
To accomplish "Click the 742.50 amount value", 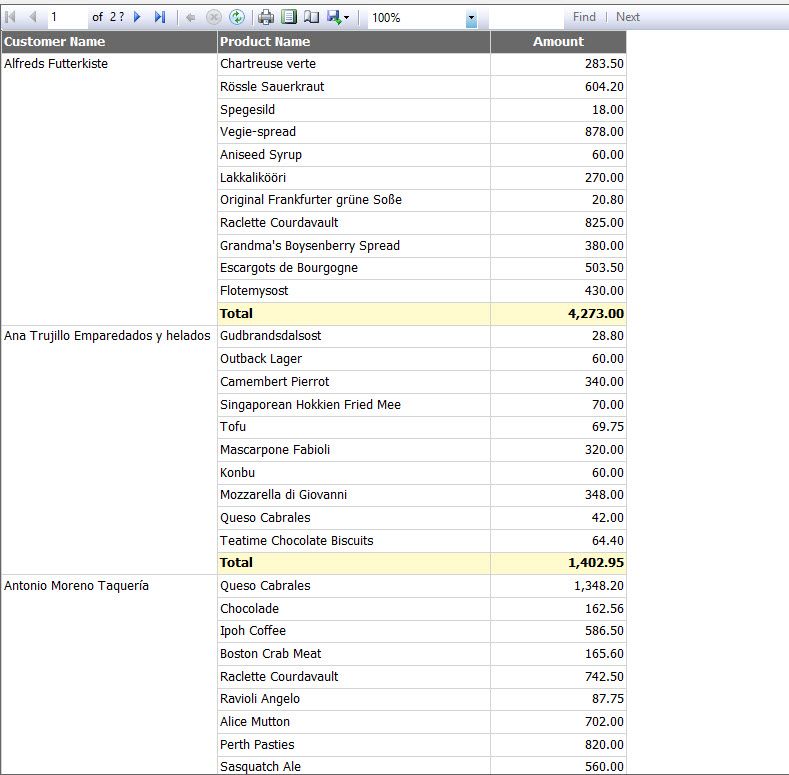I will [559, 677].
